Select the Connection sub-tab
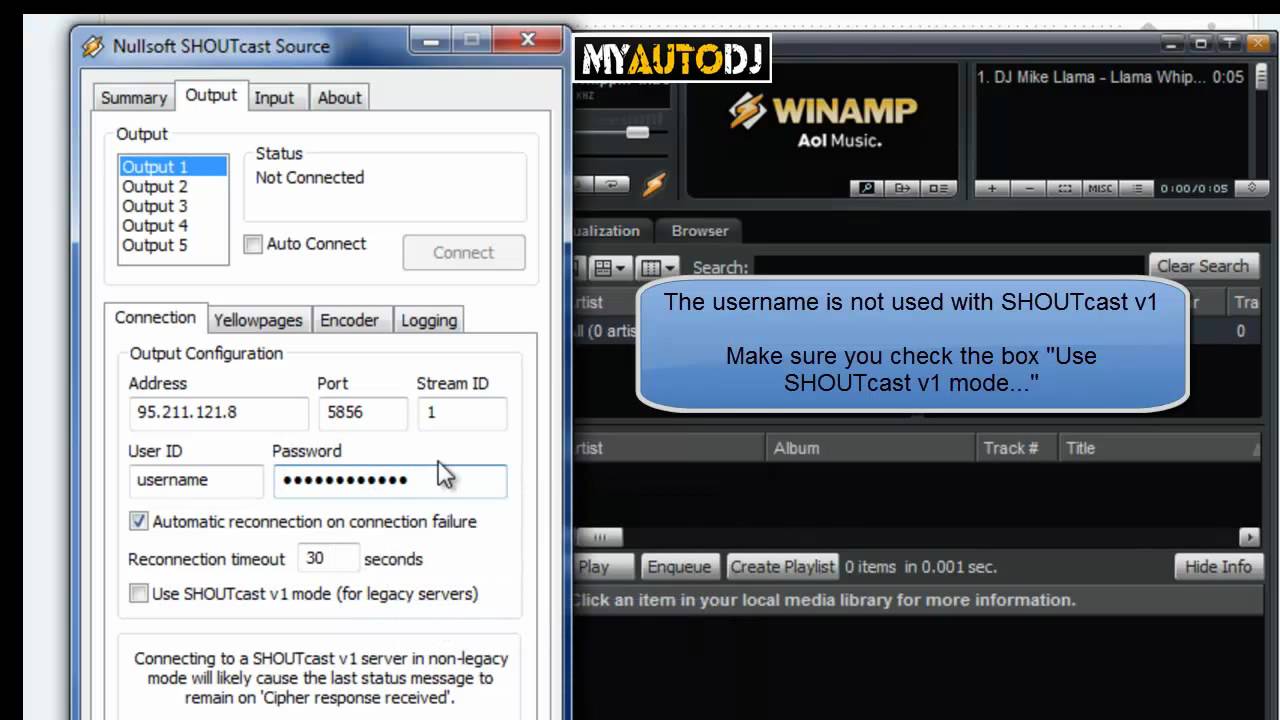 coord(155,317)
